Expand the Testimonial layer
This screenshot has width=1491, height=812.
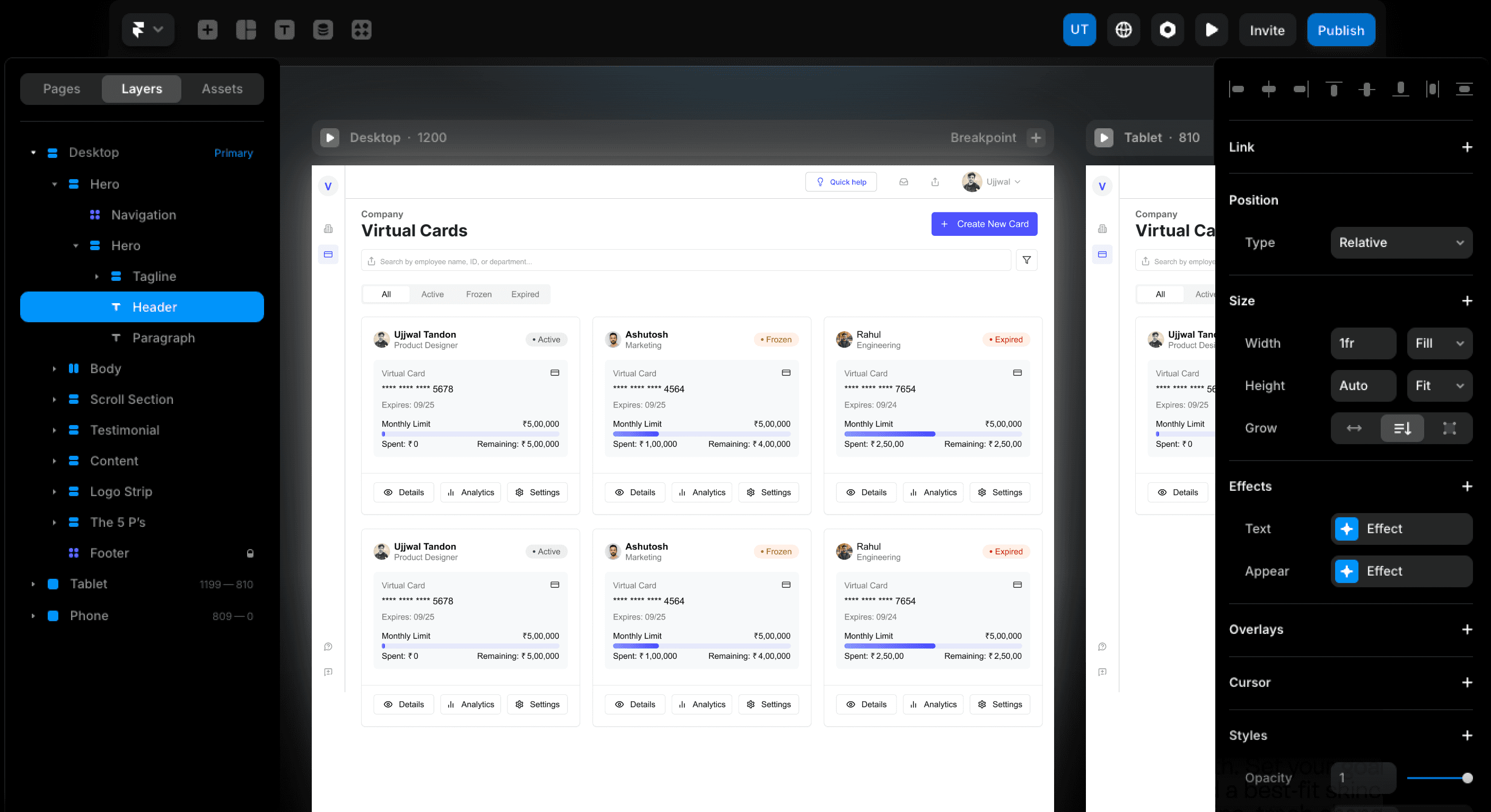coord(55,430)
